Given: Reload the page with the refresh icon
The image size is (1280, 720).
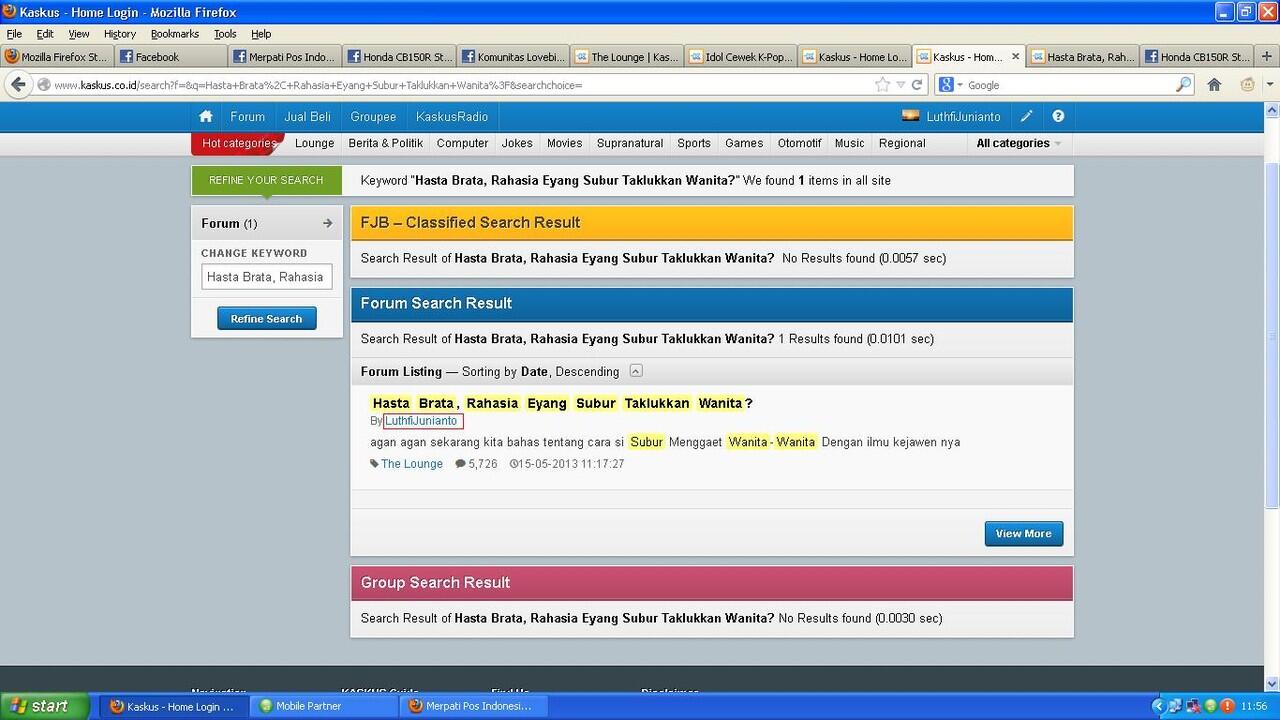Looking at the screenshot, I should [916, 85].
